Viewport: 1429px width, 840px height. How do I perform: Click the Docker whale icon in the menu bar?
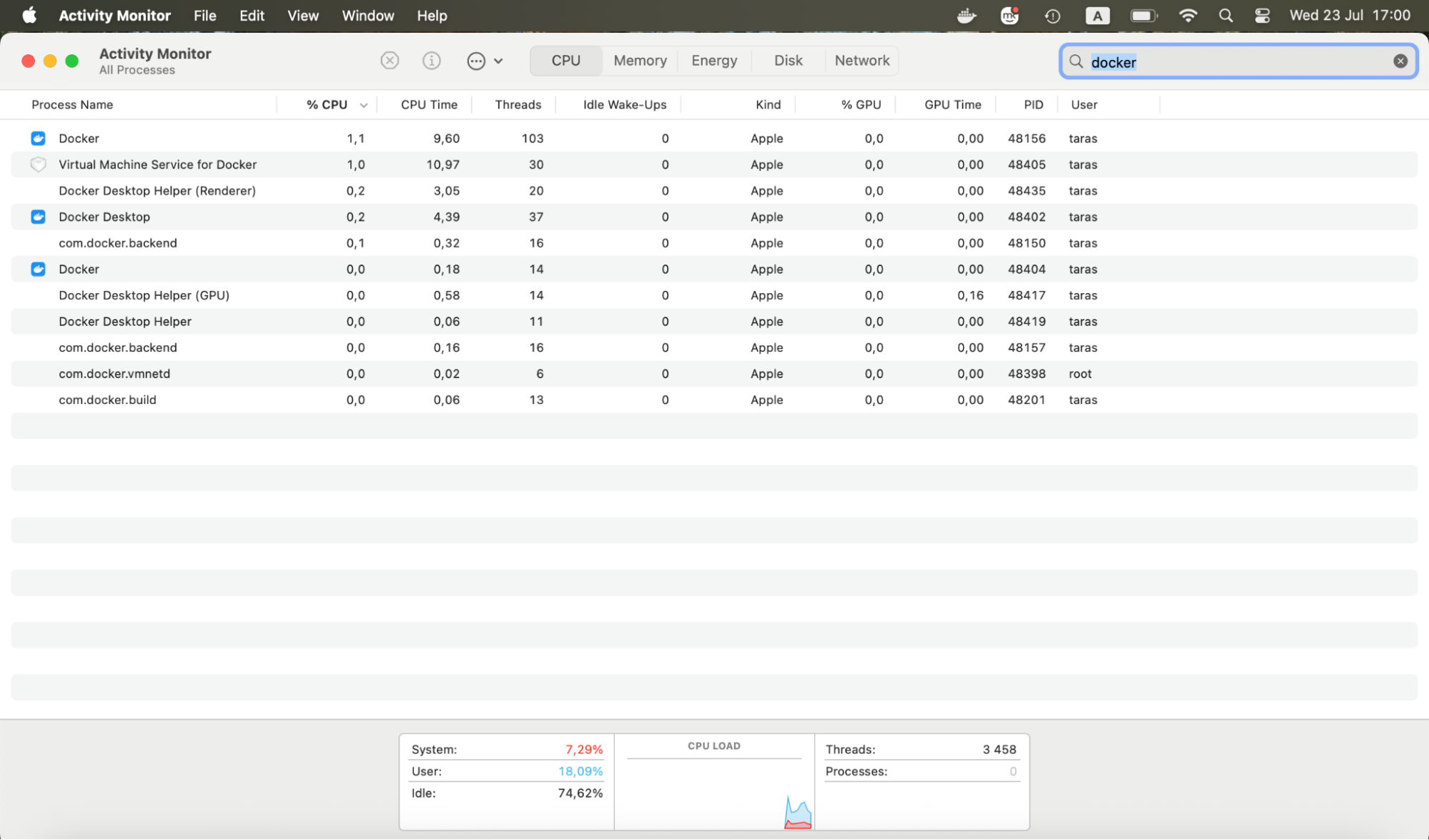click(966, 15)
